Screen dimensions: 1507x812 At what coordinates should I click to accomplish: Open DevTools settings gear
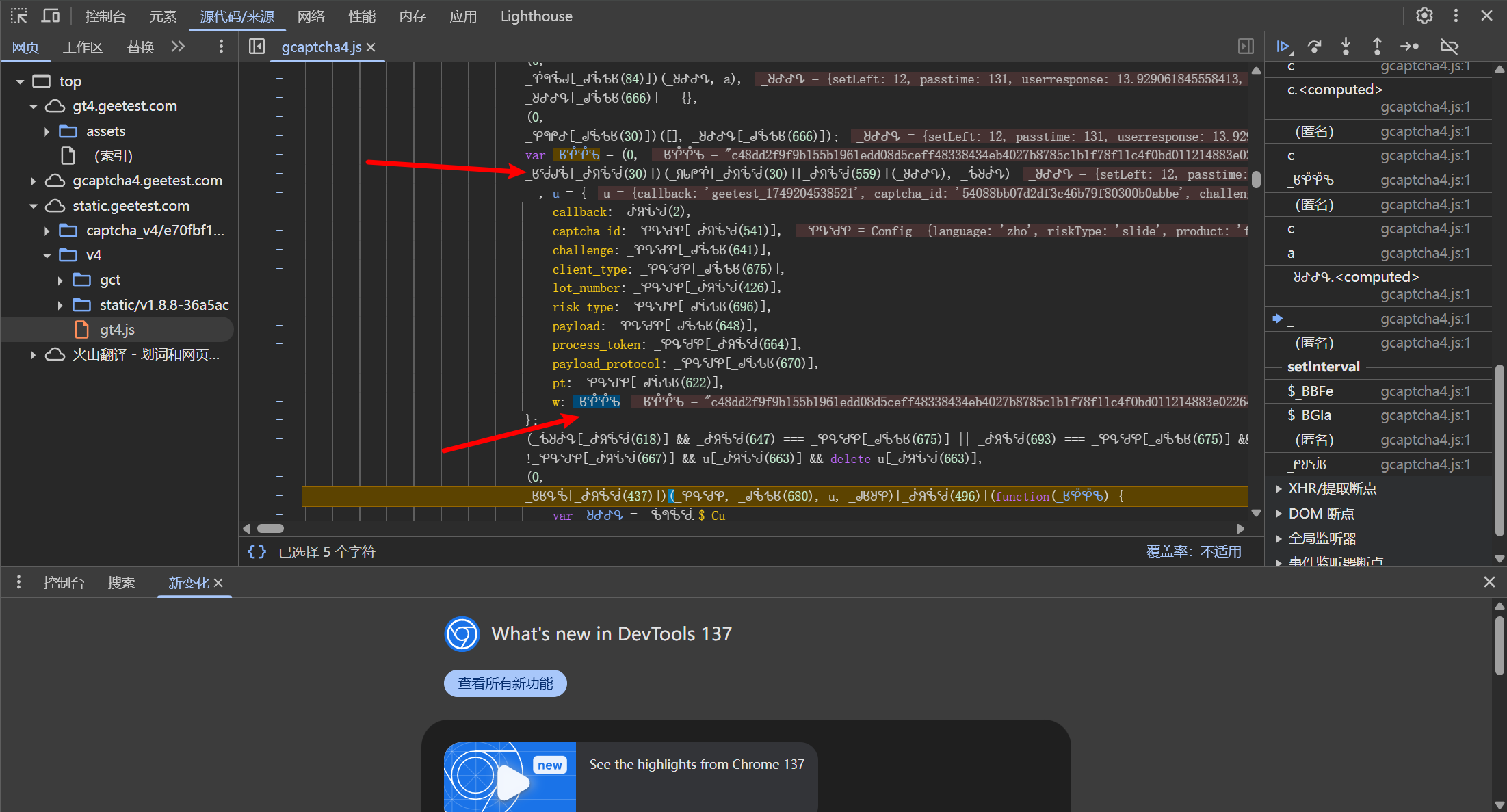tap(1424, 16)
